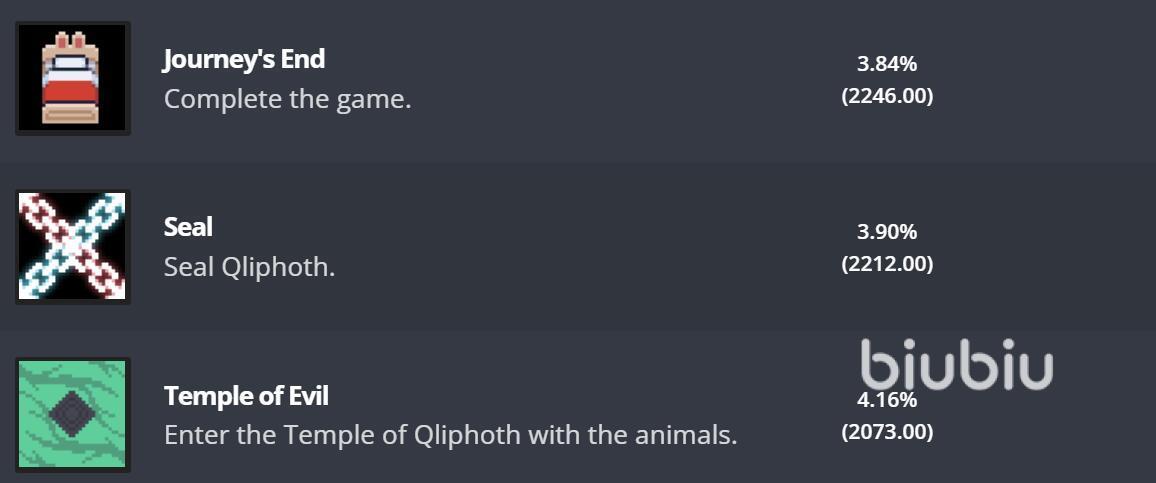
Task: Select the (2246.00) player count
Action: point(887,96)
